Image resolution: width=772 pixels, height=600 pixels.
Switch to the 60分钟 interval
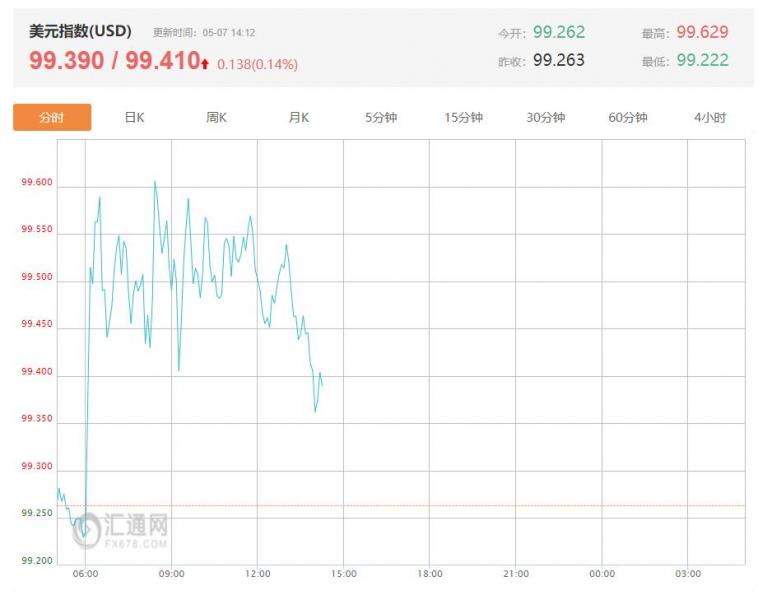point(628,118)
